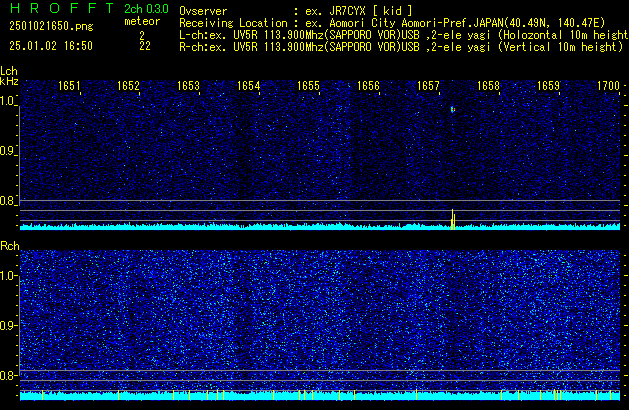Click the HROFFT title text

coord(62,8)
